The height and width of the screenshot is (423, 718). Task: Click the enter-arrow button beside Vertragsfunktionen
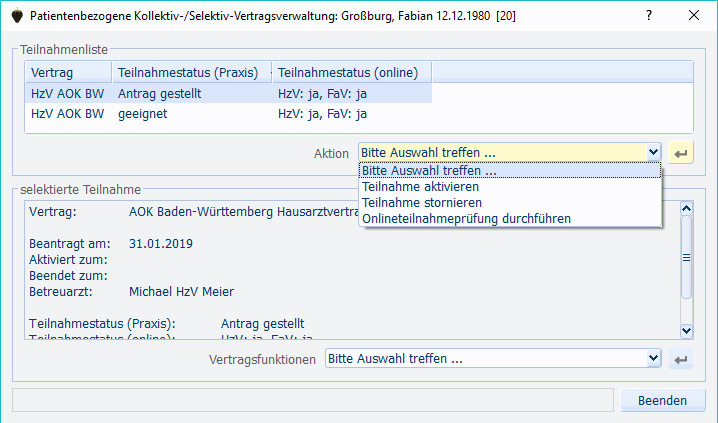pyautogui.click(x=681, y=359)
